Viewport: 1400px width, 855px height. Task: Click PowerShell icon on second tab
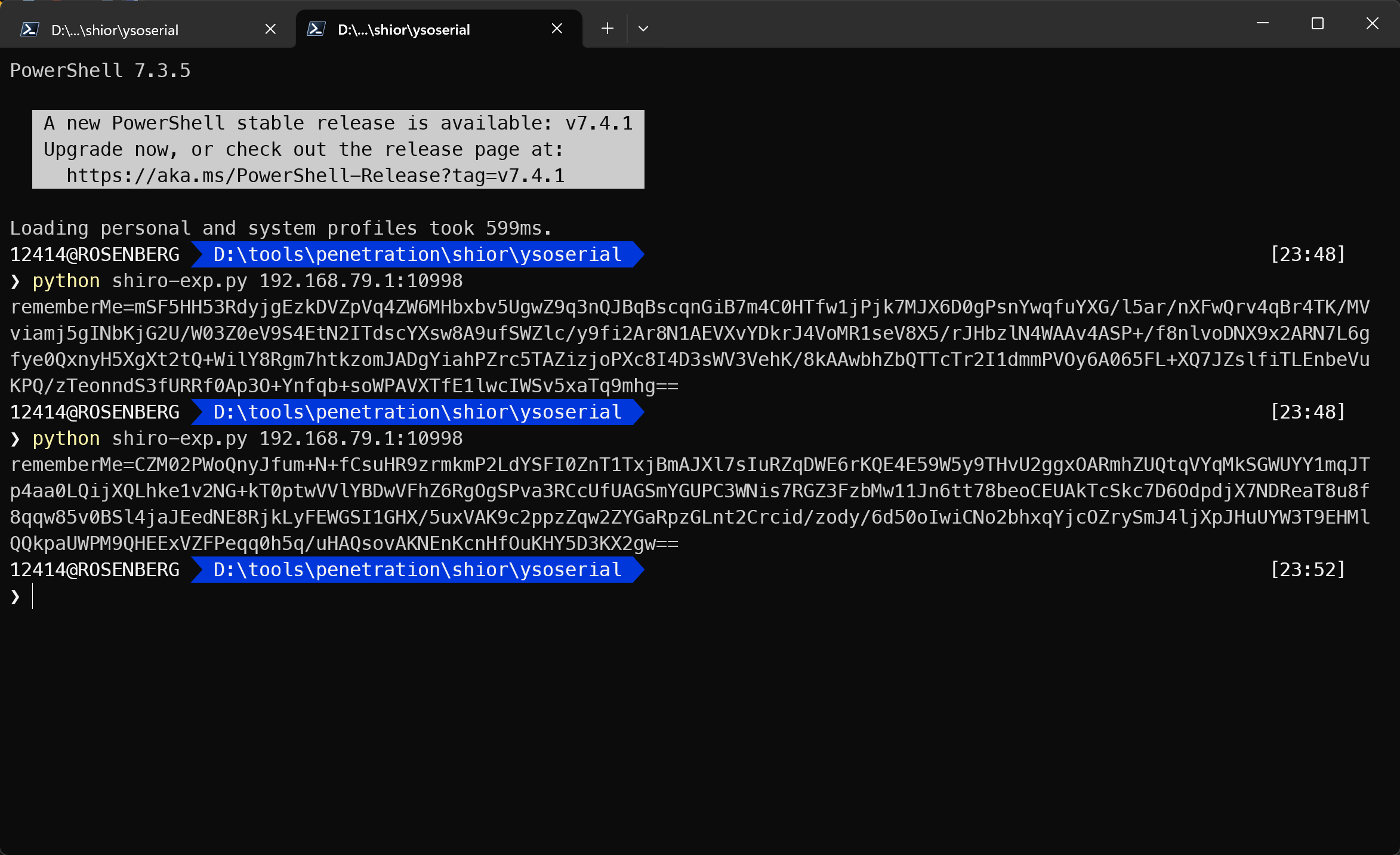pos(316,29)
